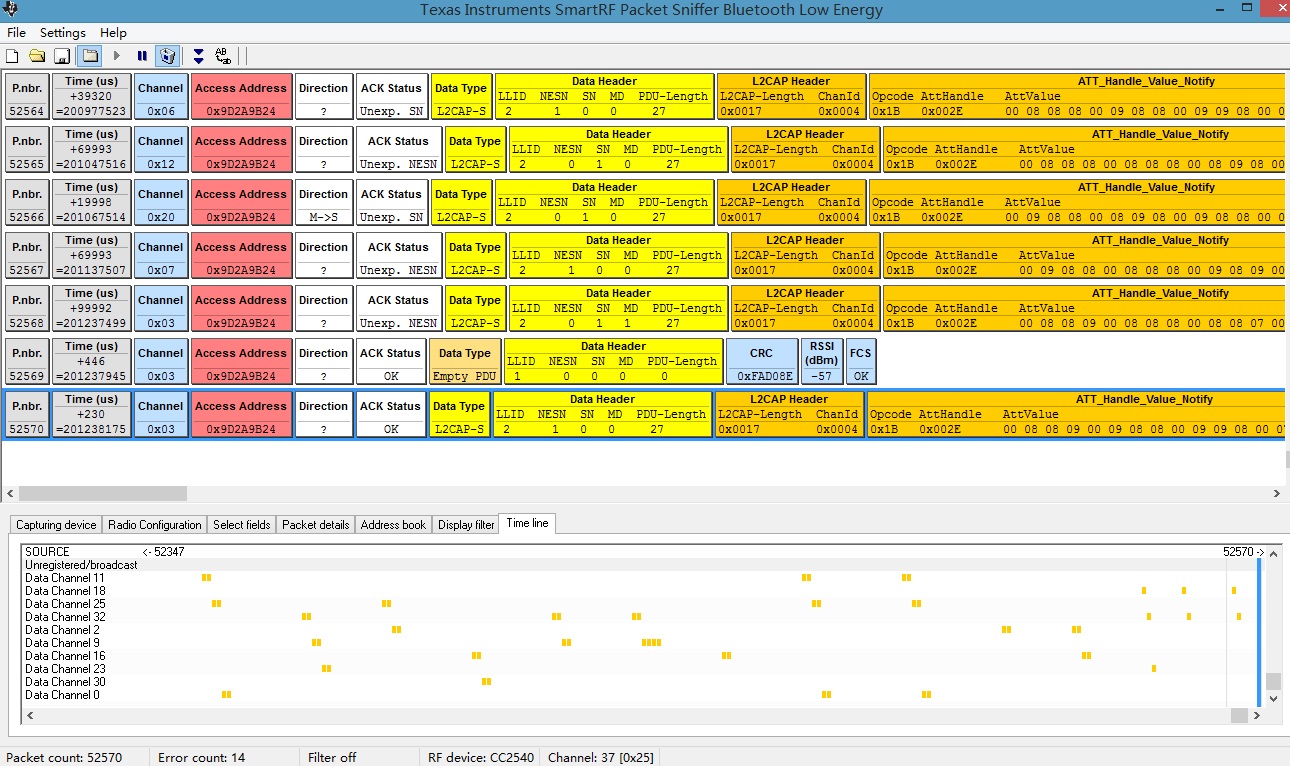The width and height of the screenshot is (1290, 766).
Task: Pause packet capture with the pause icon
Action: coord(142,56)
